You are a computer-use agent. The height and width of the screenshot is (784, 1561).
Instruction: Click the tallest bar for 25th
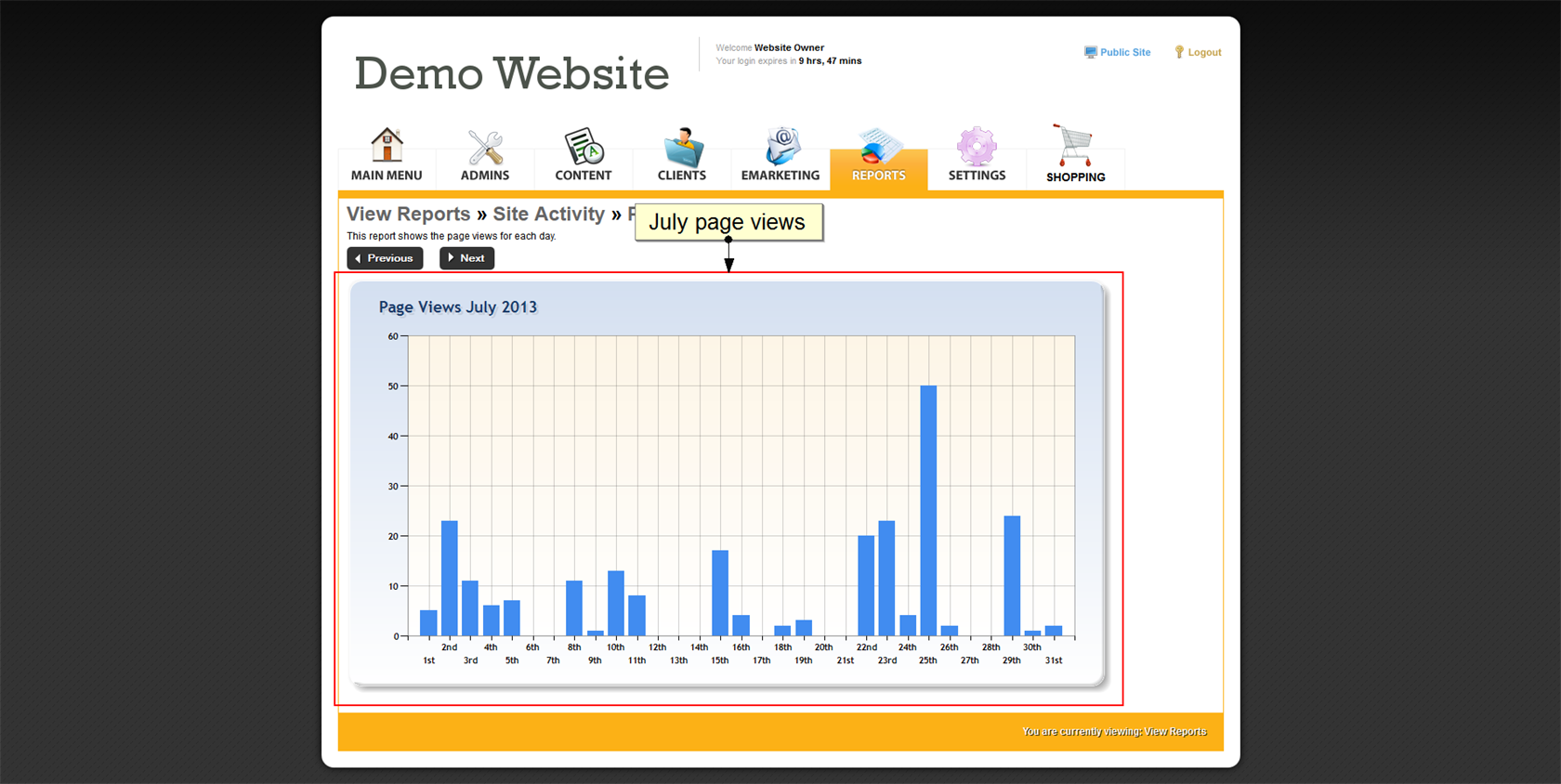(x=928, y=511)
